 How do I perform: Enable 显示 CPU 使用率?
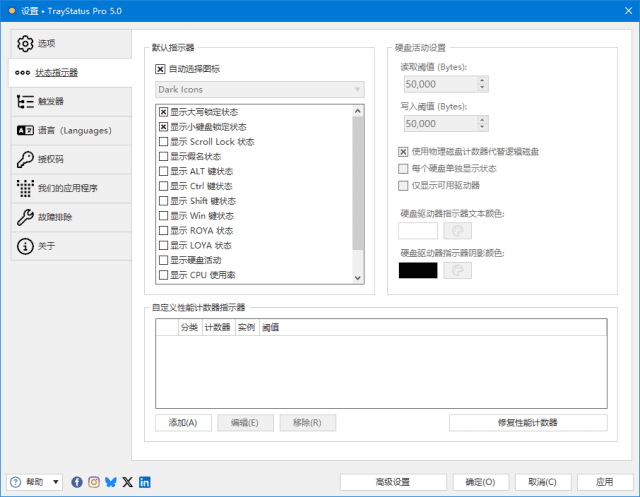click(163, 275)
